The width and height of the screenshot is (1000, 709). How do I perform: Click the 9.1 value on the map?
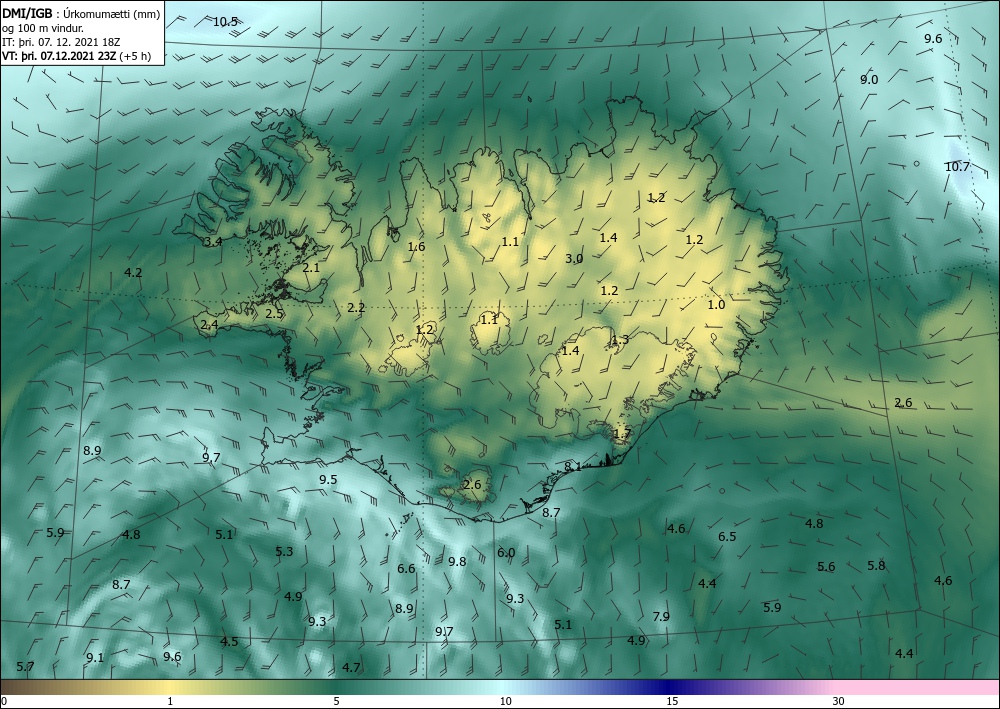[x=95, y=658]
